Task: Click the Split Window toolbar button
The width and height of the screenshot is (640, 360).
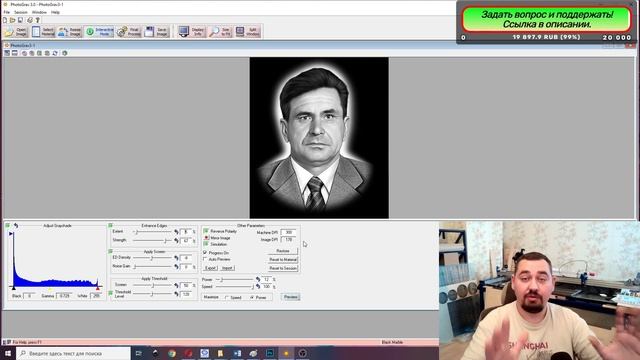Action: [x=247, y=31]
